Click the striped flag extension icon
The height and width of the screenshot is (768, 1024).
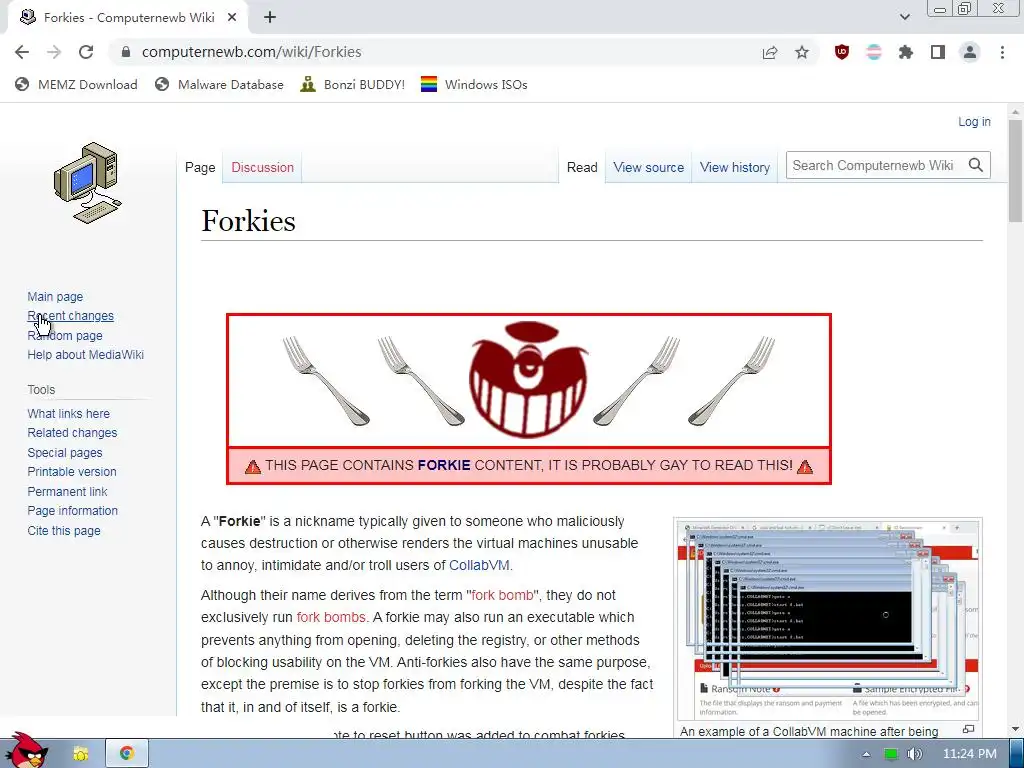[874, 52]
